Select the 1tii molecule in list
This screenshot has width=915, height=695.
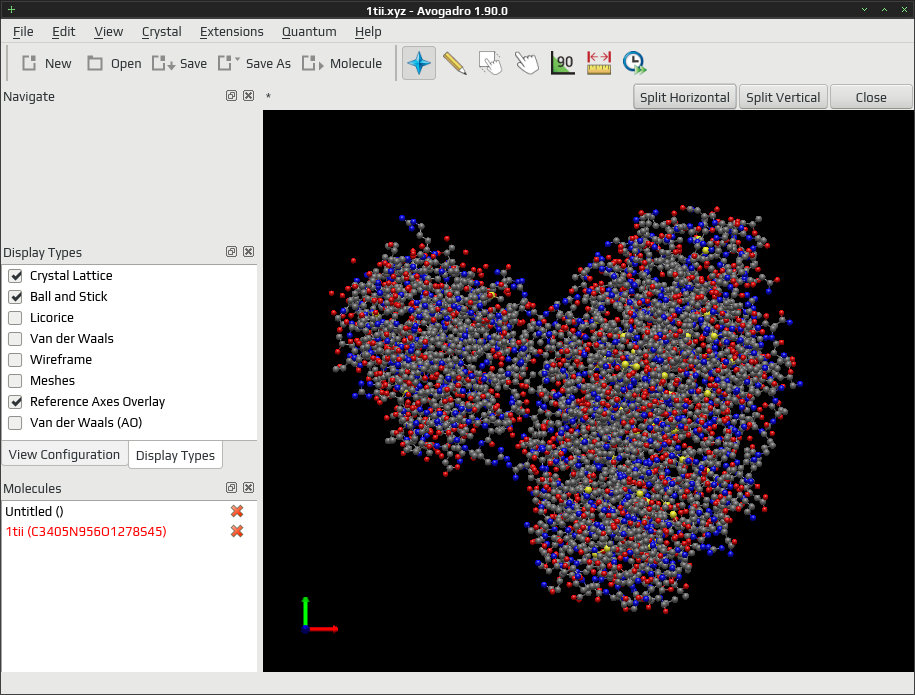pos(86,532)
